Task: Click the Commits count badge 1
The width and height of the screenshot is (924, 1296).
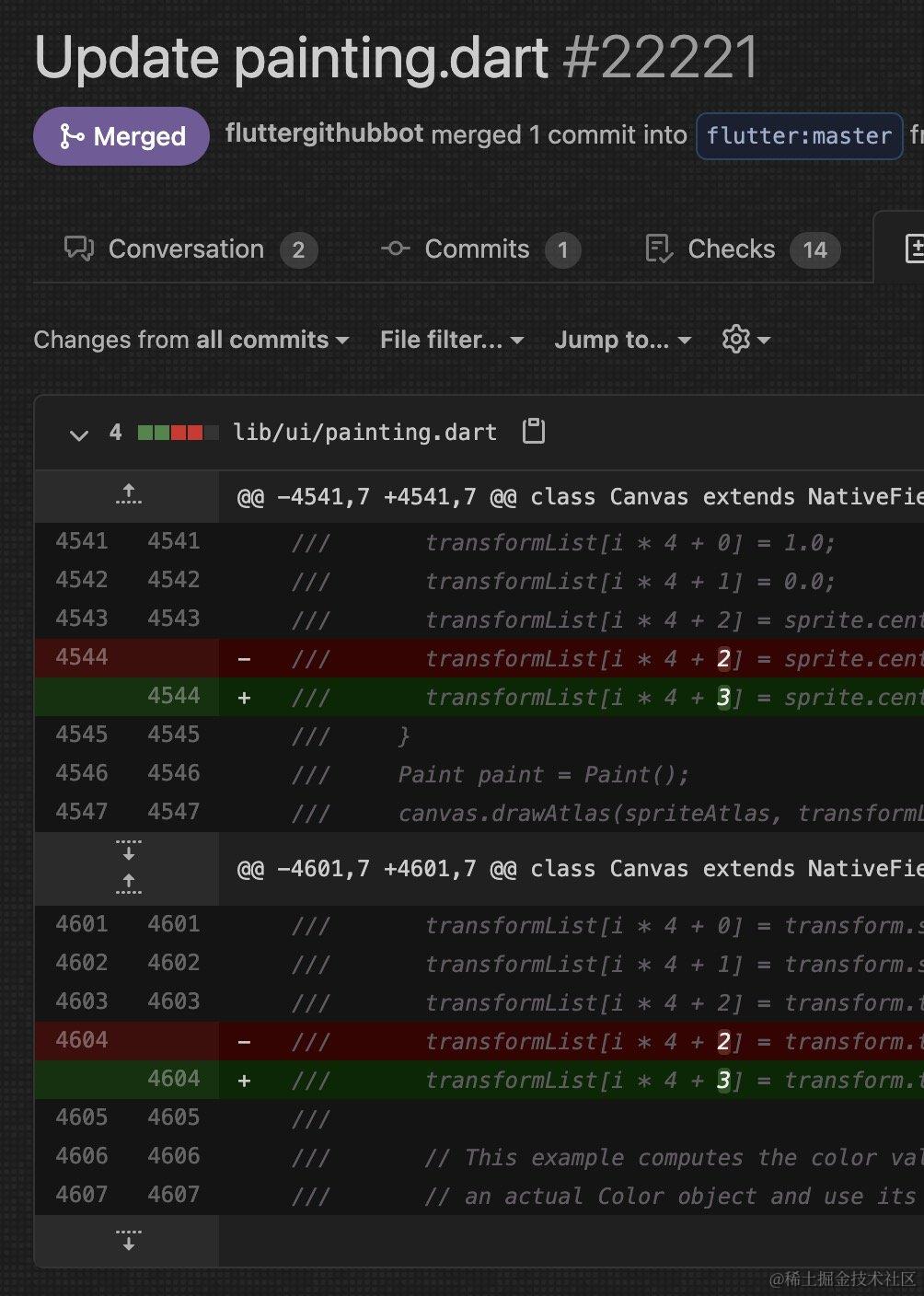Action: (562, 250)
